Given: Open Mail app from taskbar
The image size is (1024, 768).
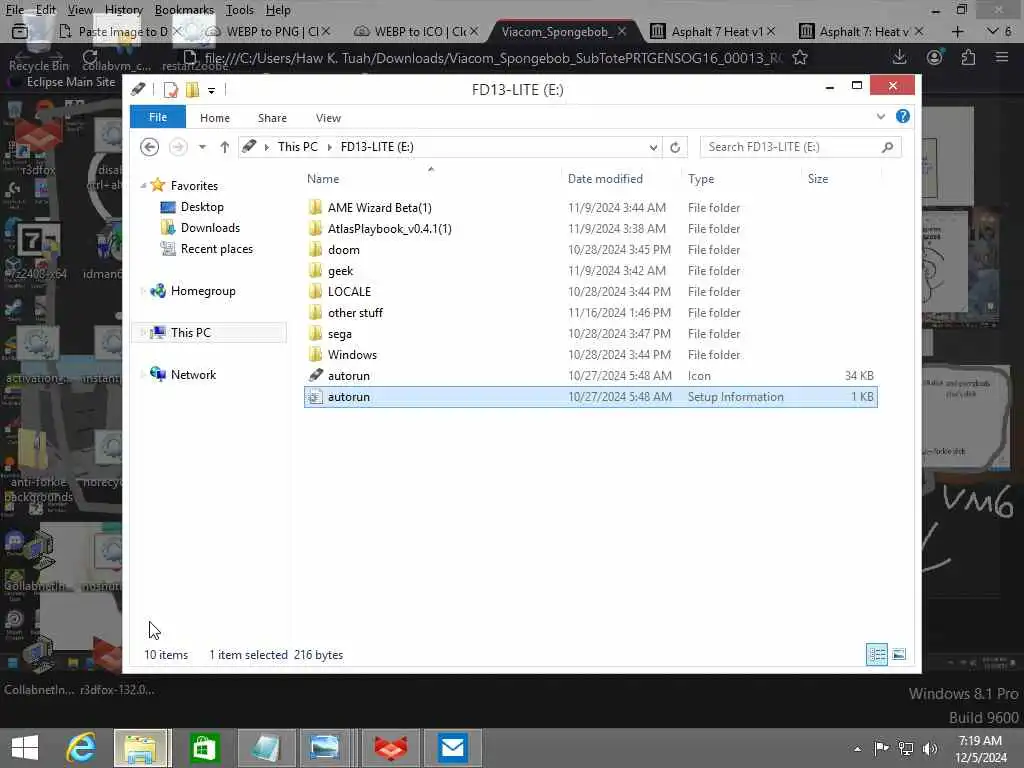Looking at the screenshot, I should click(x=452, y=748).
